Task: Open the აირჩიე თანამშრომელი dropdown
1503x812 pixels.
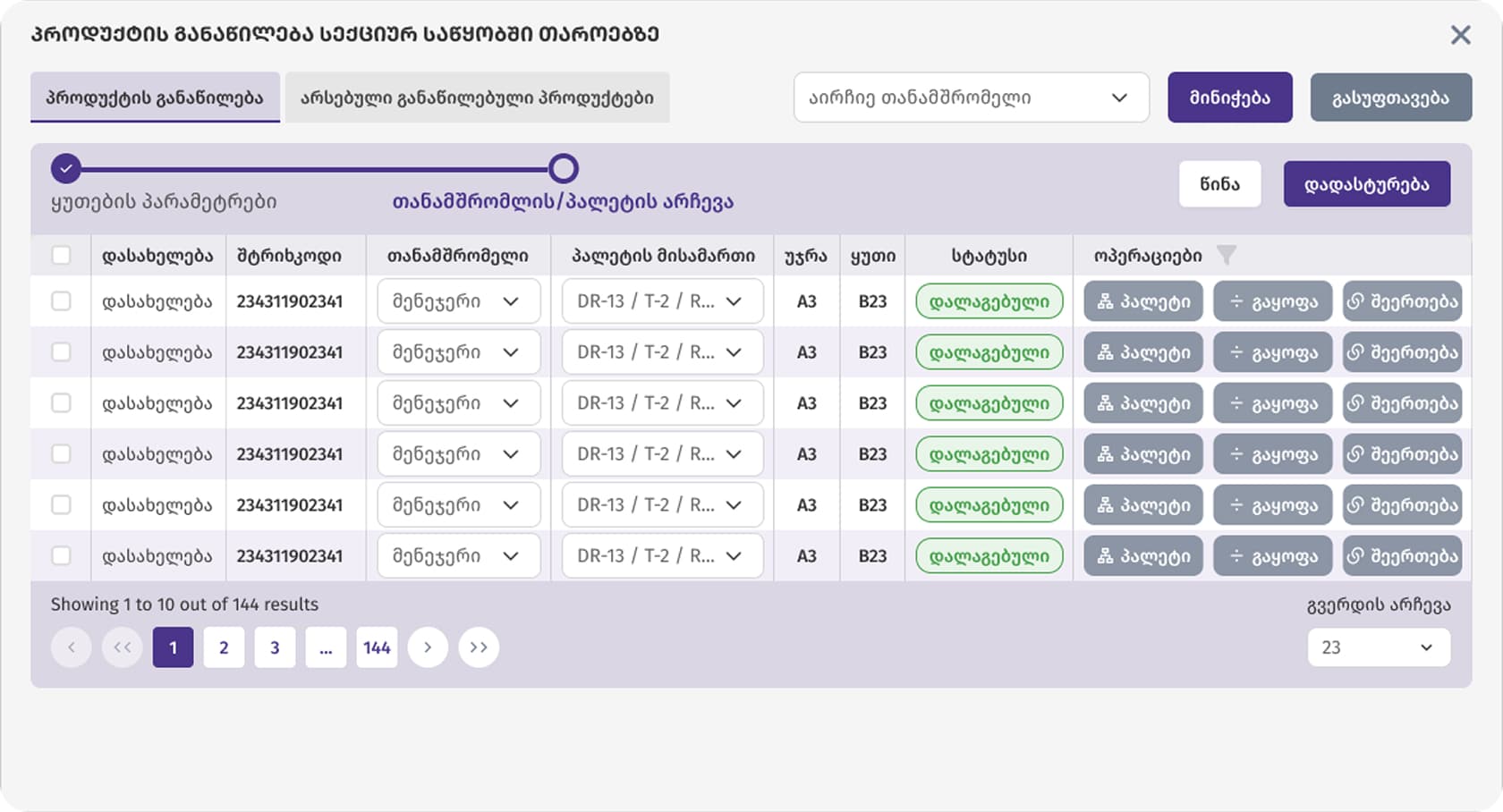Action: (971, 97)
